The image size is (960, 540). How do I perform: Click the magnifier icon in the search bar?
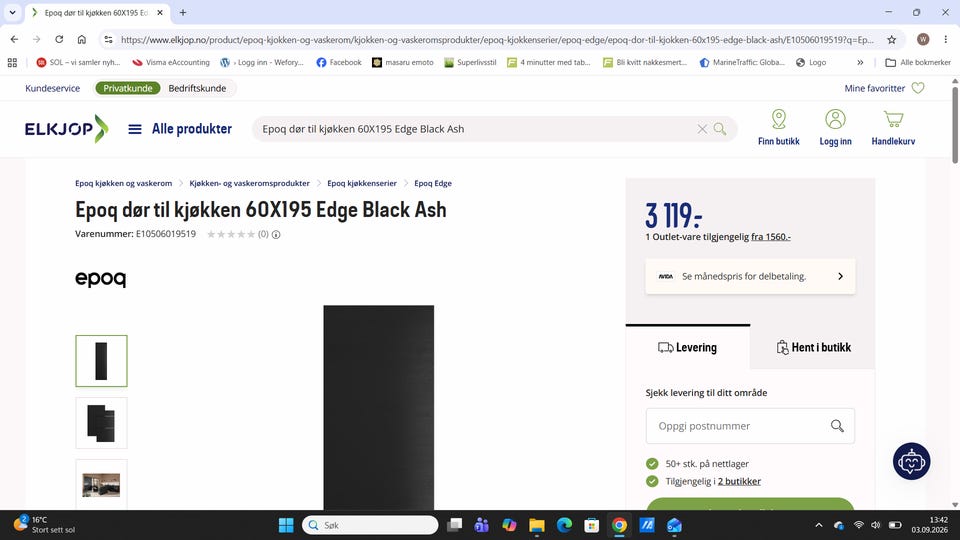point(720,129)
